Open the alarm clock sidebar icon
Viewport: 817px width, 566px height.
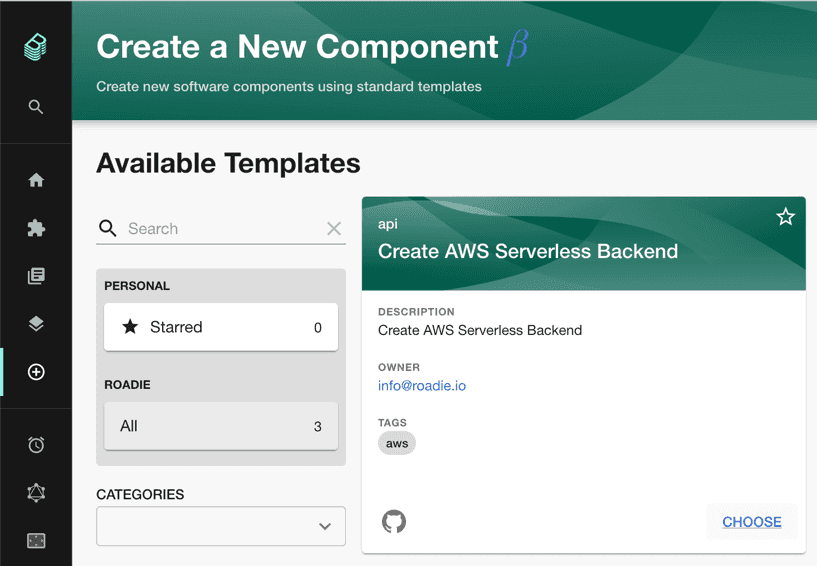pyautogui.click(x=36, y=445)
